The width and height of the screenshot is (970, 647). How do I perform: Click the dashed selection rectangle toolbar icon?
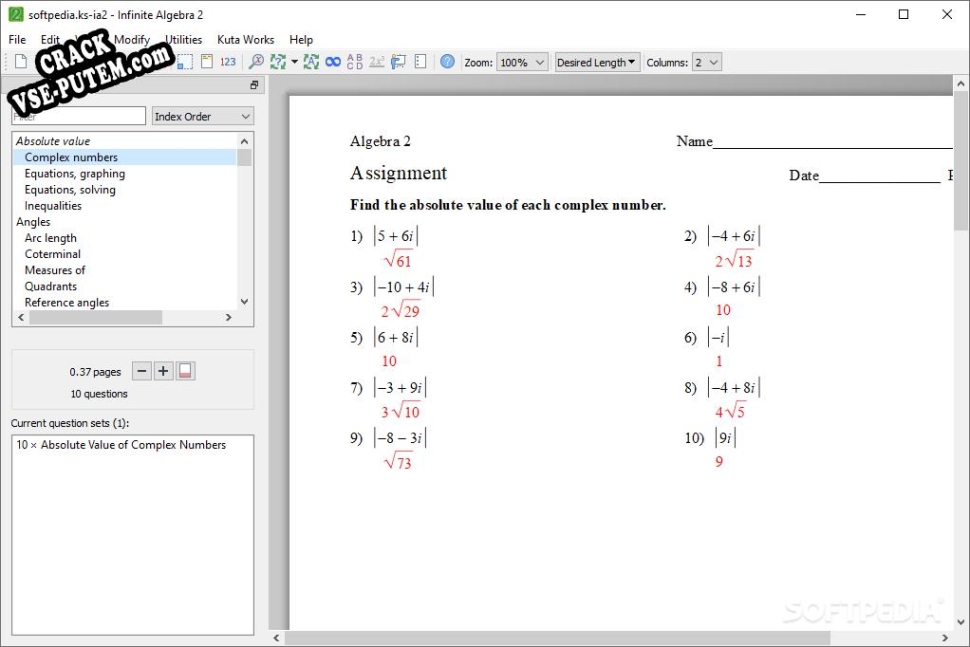[185, 62]
